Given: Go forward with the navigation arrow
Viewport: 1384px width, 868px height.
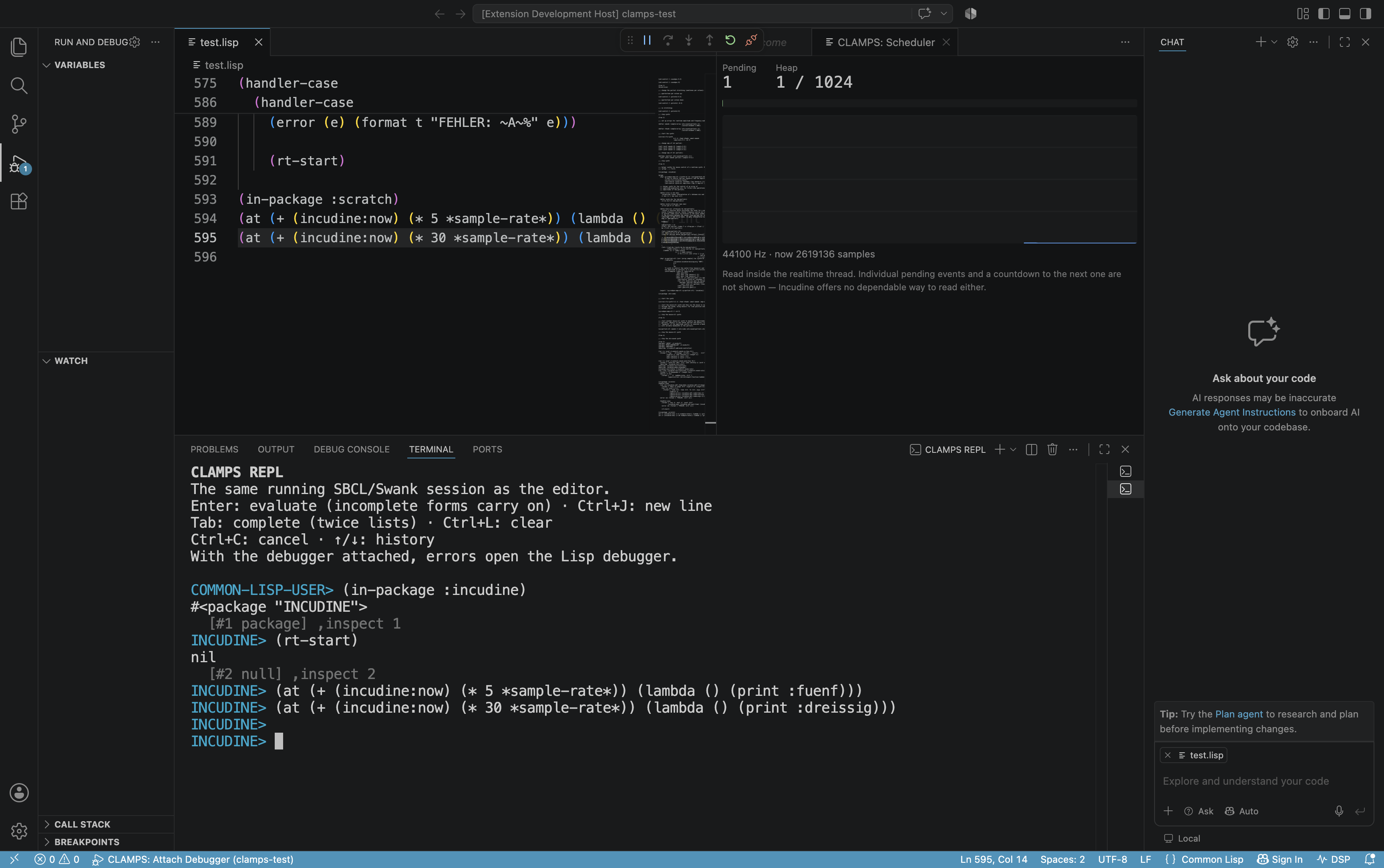Looking at the screenshot, I should coord(461,14).
